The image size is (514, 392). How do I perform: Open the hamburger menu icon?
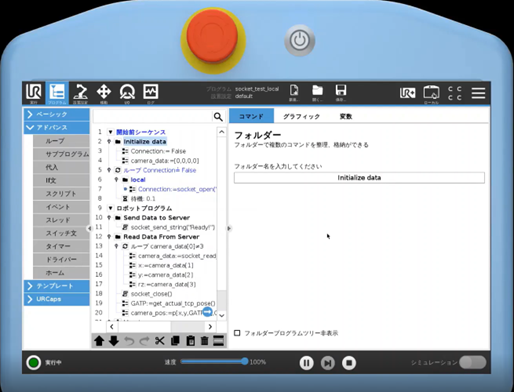[478, 93]
